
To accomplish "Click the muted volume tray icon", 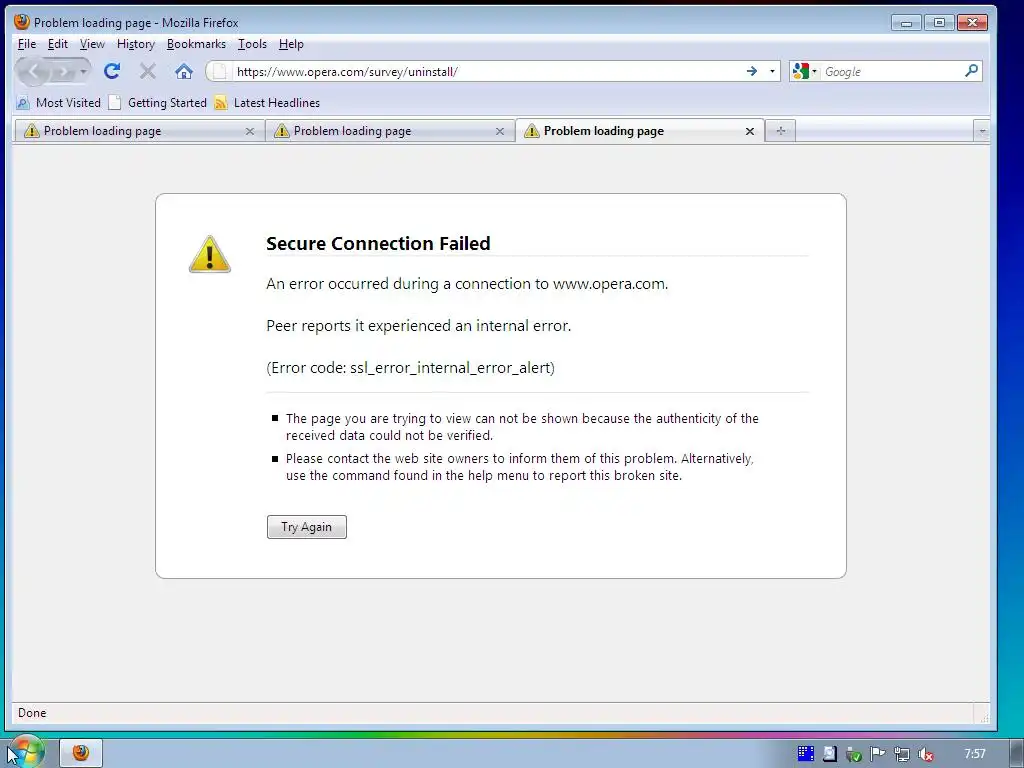I will click(925, 754).
